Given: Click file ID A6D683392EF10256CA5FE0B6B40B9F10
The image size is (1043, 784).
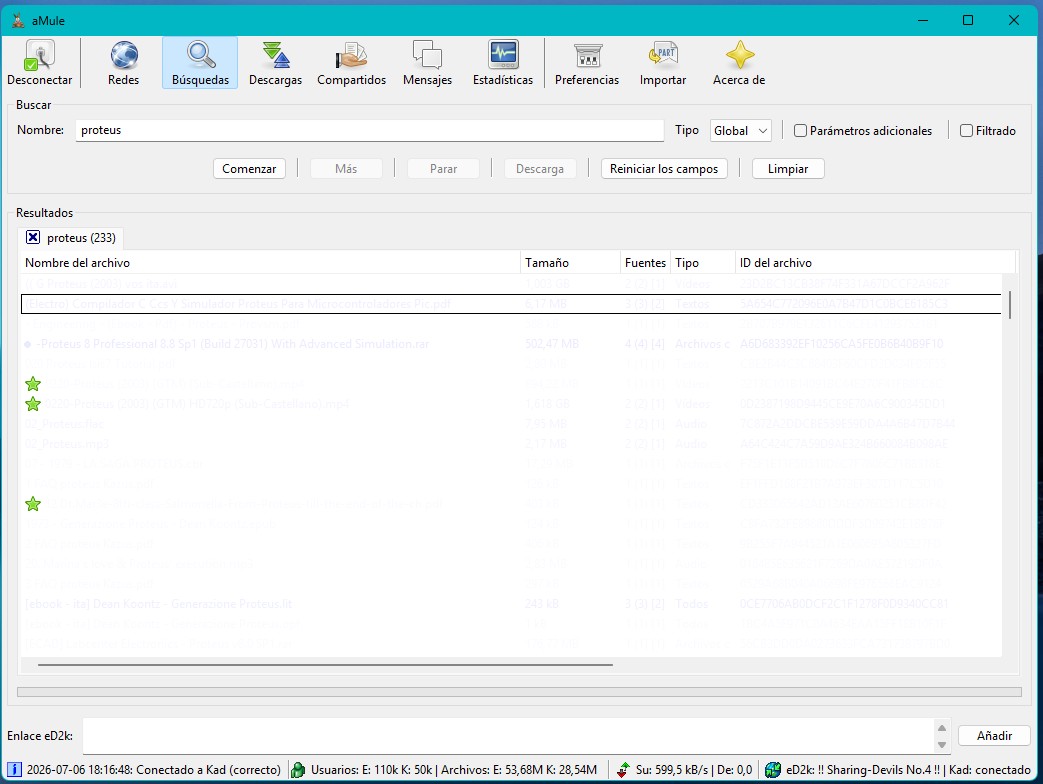Looking at the screenshot, I should click(841, 344).
